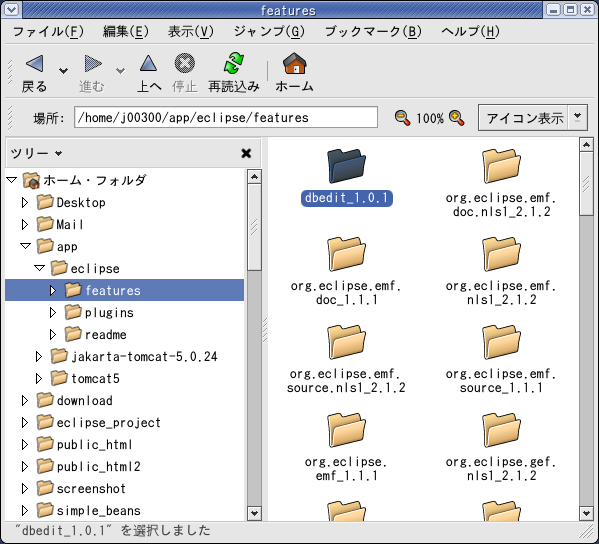The height and width of the screenshot is (544, 599).
Task: Reload folder with 再読込み icon
Action: pos(233,63)
